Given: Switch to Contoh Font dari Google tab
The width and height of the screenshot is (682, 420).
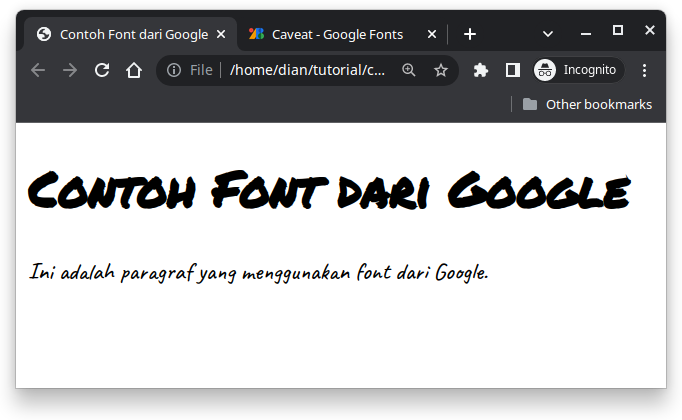Looking at the screenshot, I should coord(130,34).
